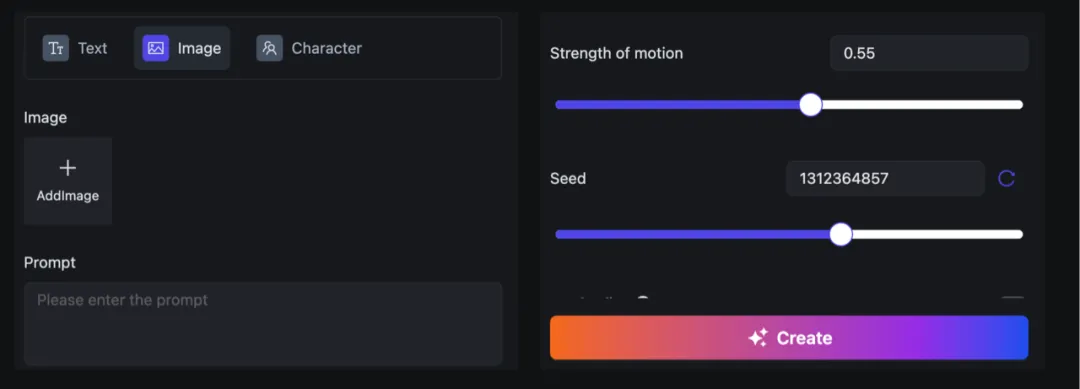Click the Seed number field 1312364857
The image size is (1080, 389).
point(885,178)
